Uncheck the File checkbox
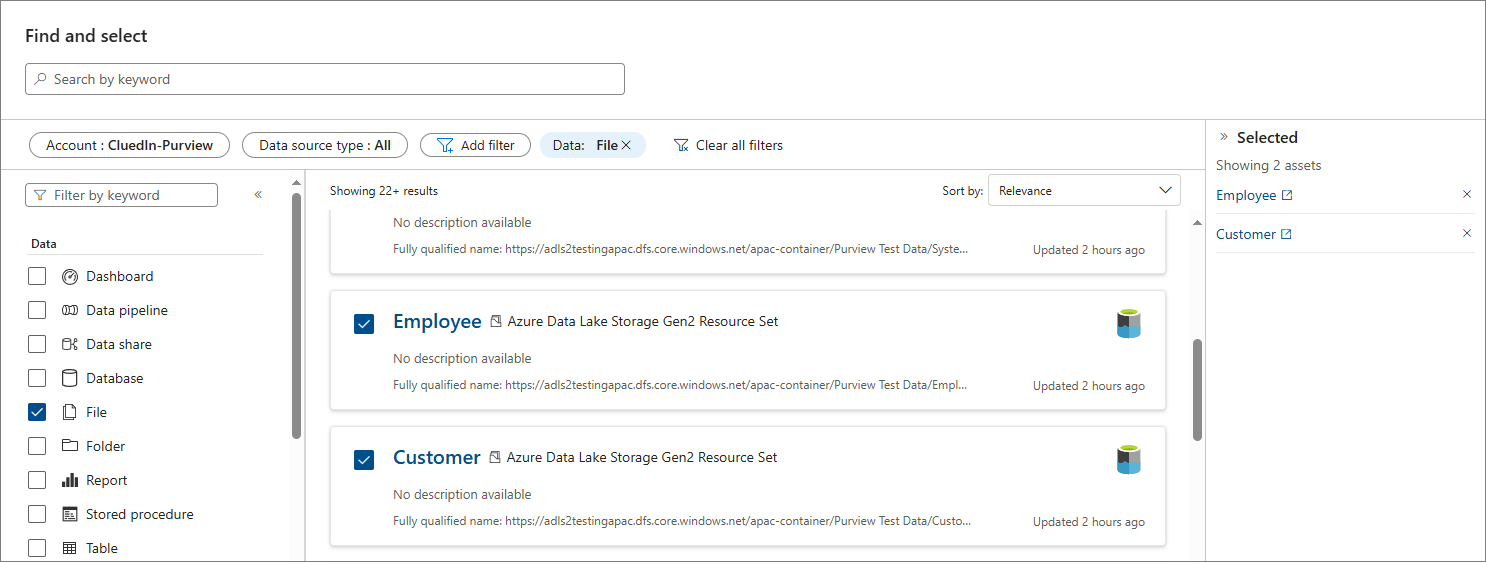Screen dimensions: 1486x562 (37, 412)
